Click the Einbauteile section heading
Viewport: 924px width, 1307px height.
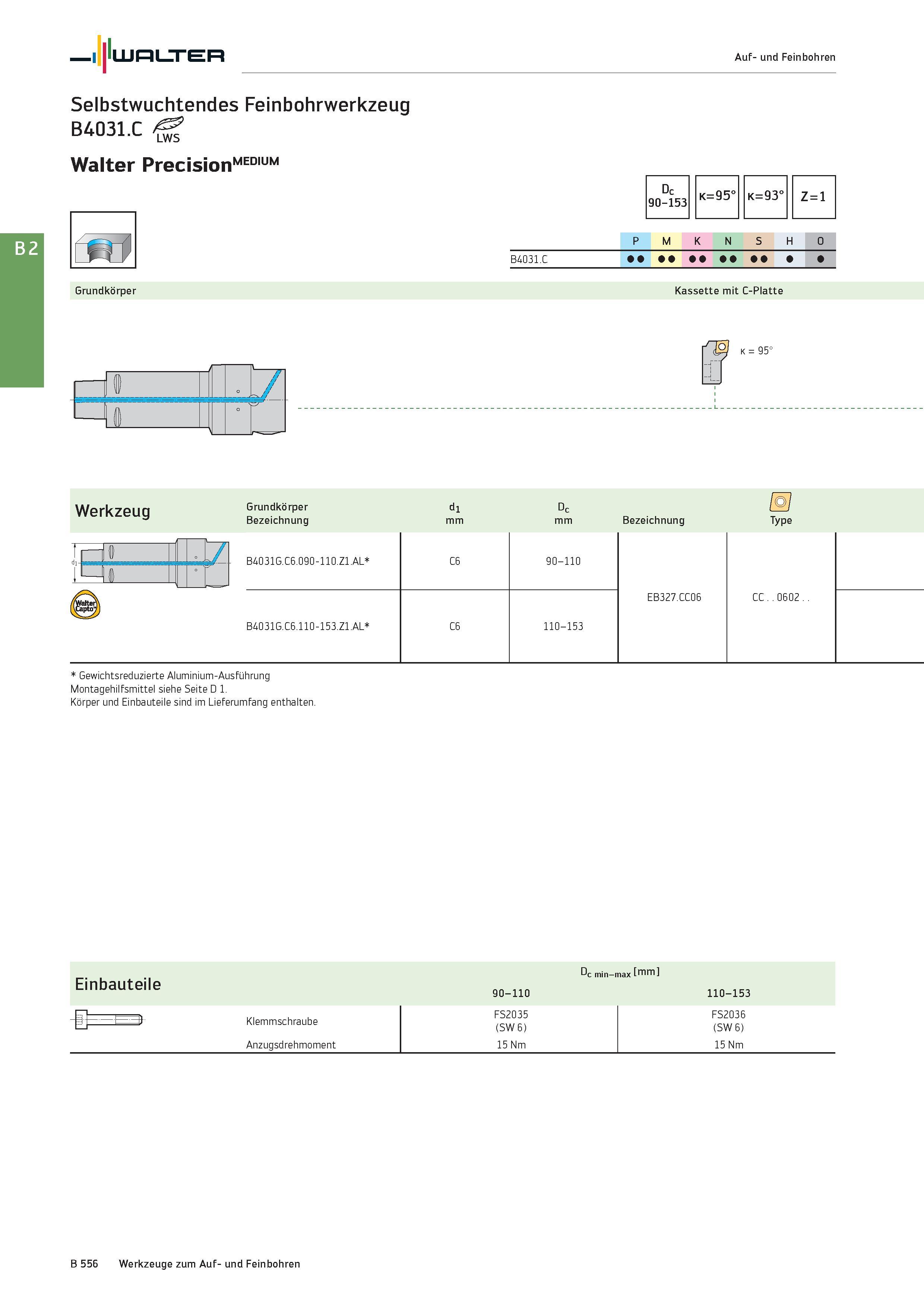(x=118, y=984)
